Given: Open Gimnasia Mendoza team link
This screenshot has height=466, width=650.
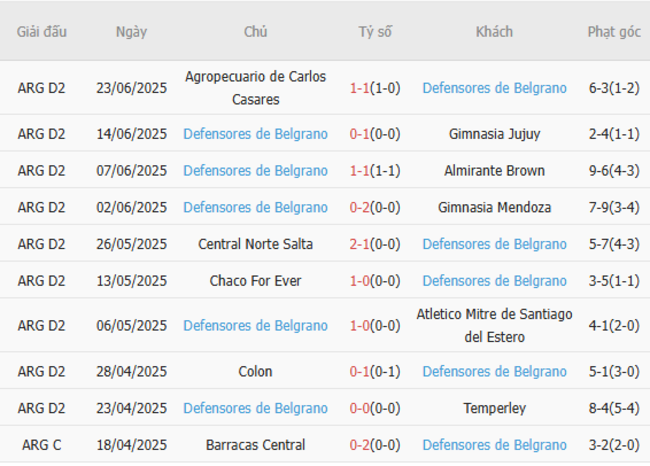Looking at the screenshot, I should (x=494, y=208).
